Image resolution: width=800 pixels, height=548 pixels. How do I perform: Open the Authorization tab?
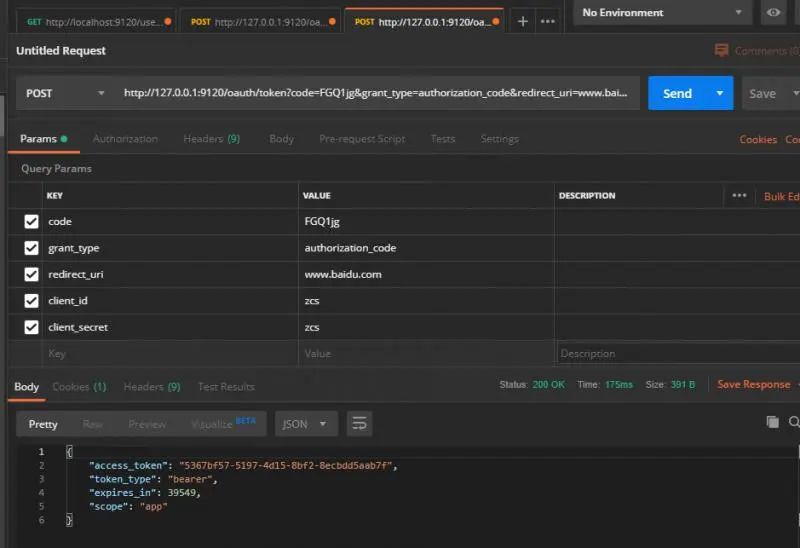click(125, 139)
